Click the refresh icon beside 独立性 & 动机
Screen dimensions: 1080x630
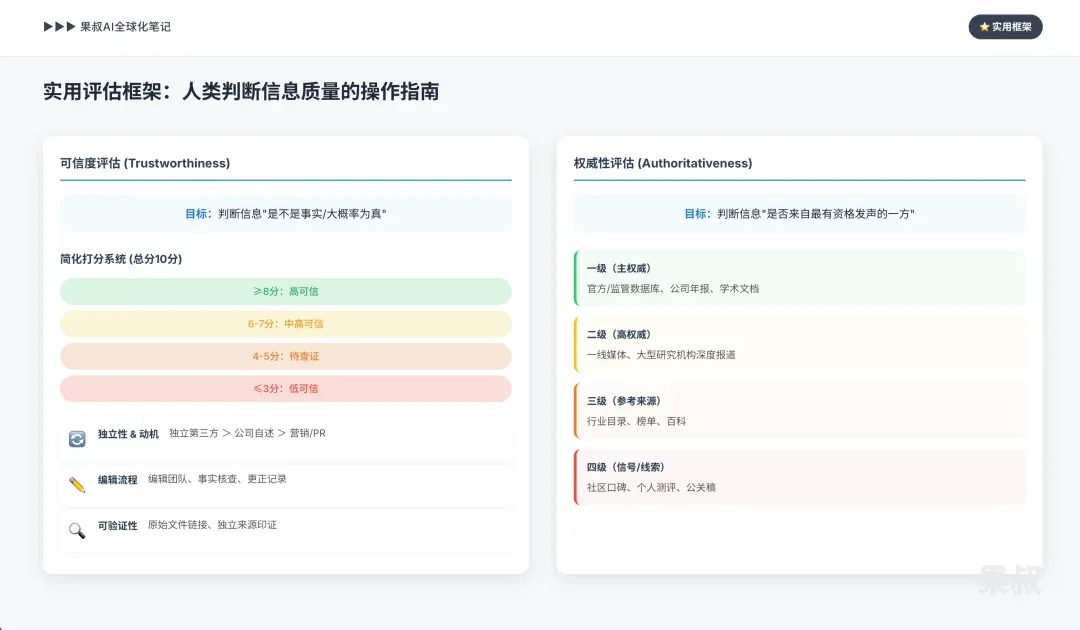coord(77,438)
